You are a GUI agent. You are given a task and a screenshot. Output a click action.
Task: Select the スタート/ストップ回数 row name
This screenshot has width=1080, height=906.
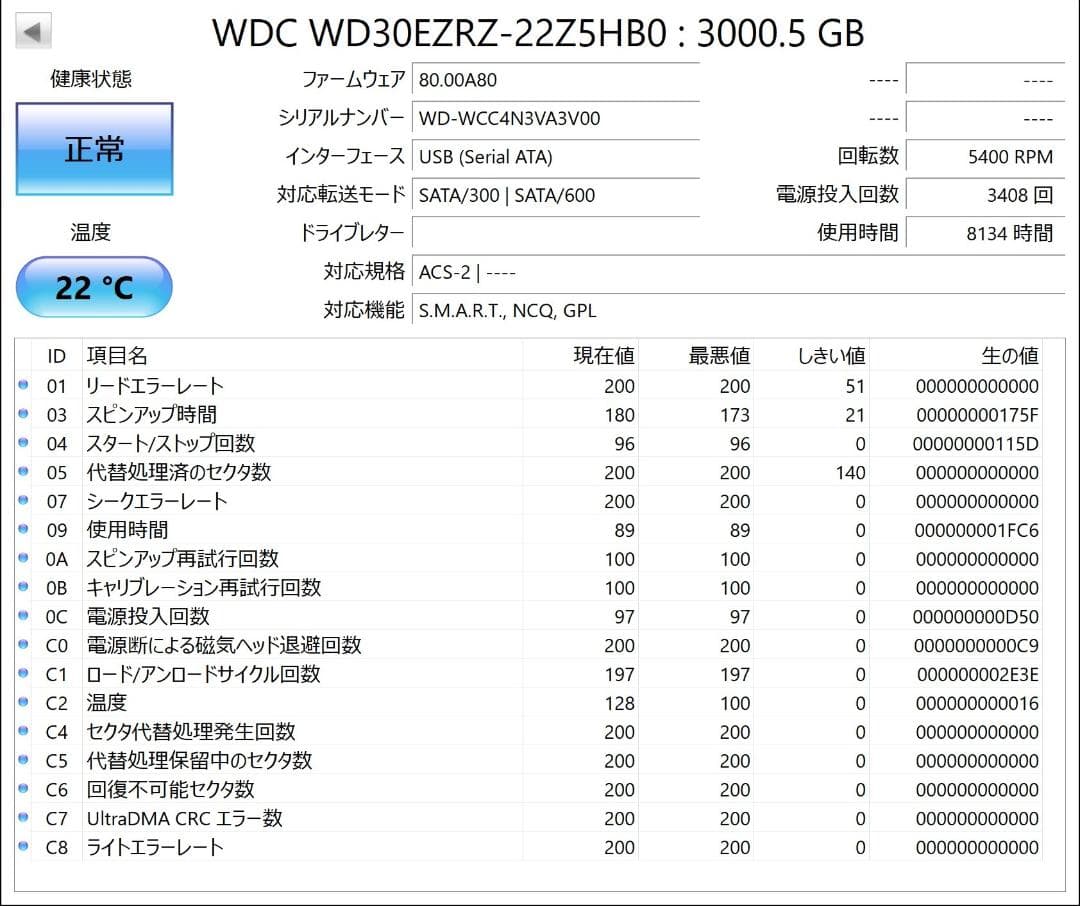pos(171,444)
